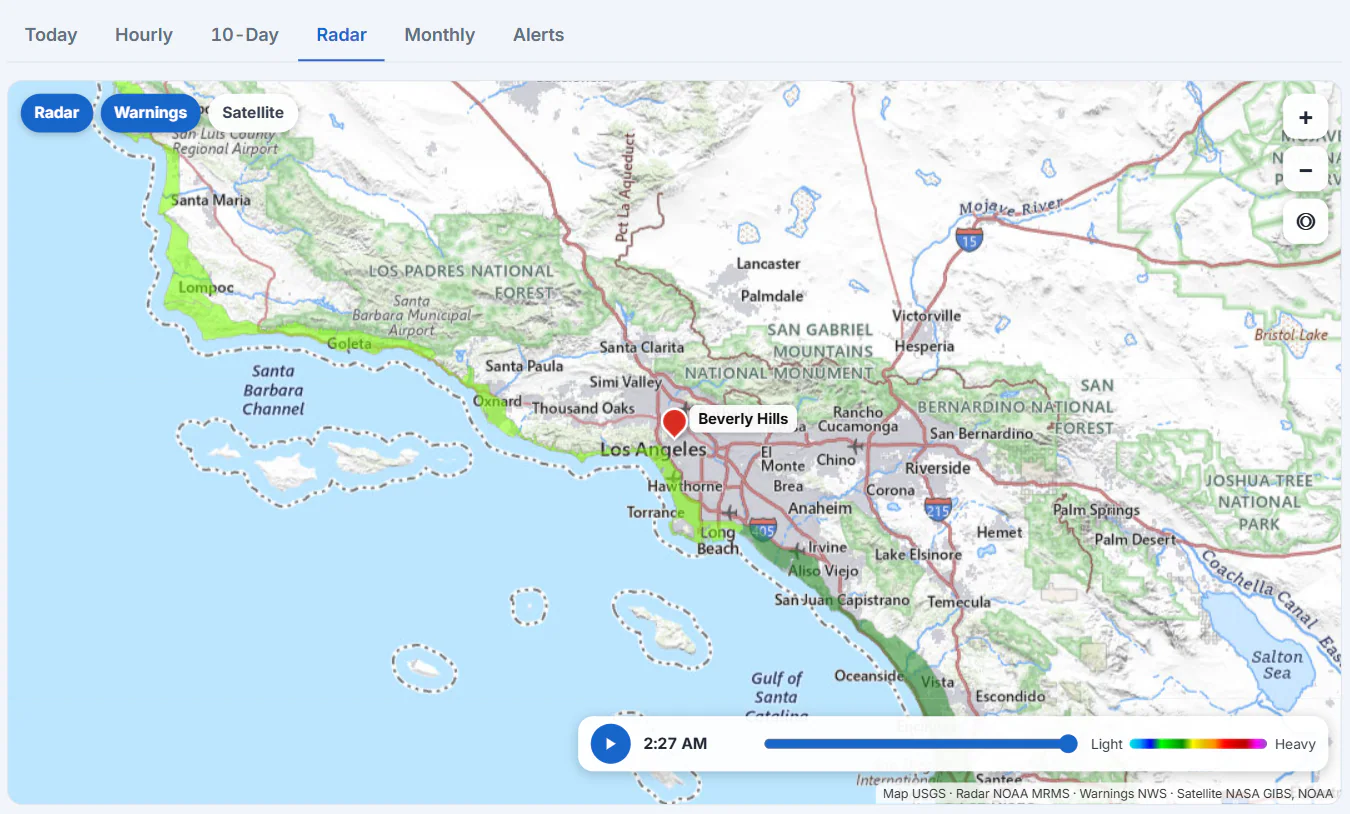Screen dimensions: 1350x814
Task: Play the radar animation
Action: coord(611,744)
